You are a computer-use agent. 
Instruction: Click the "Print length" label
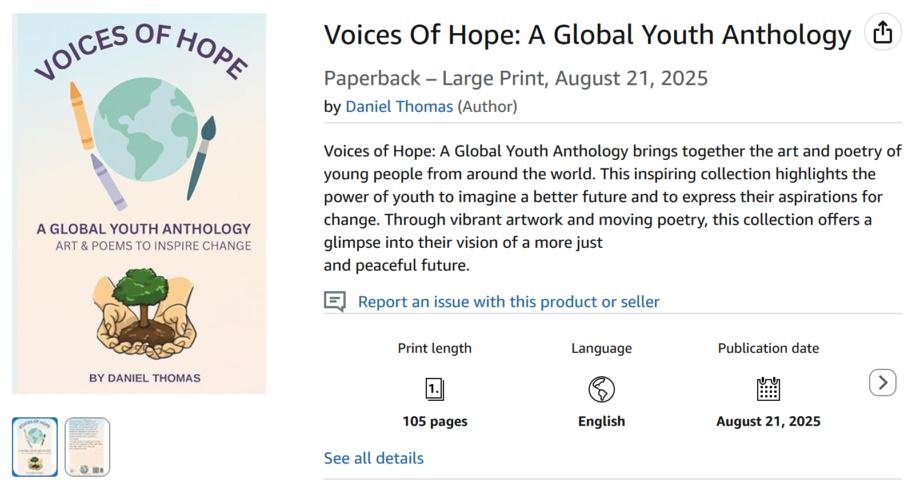point(435,348)
